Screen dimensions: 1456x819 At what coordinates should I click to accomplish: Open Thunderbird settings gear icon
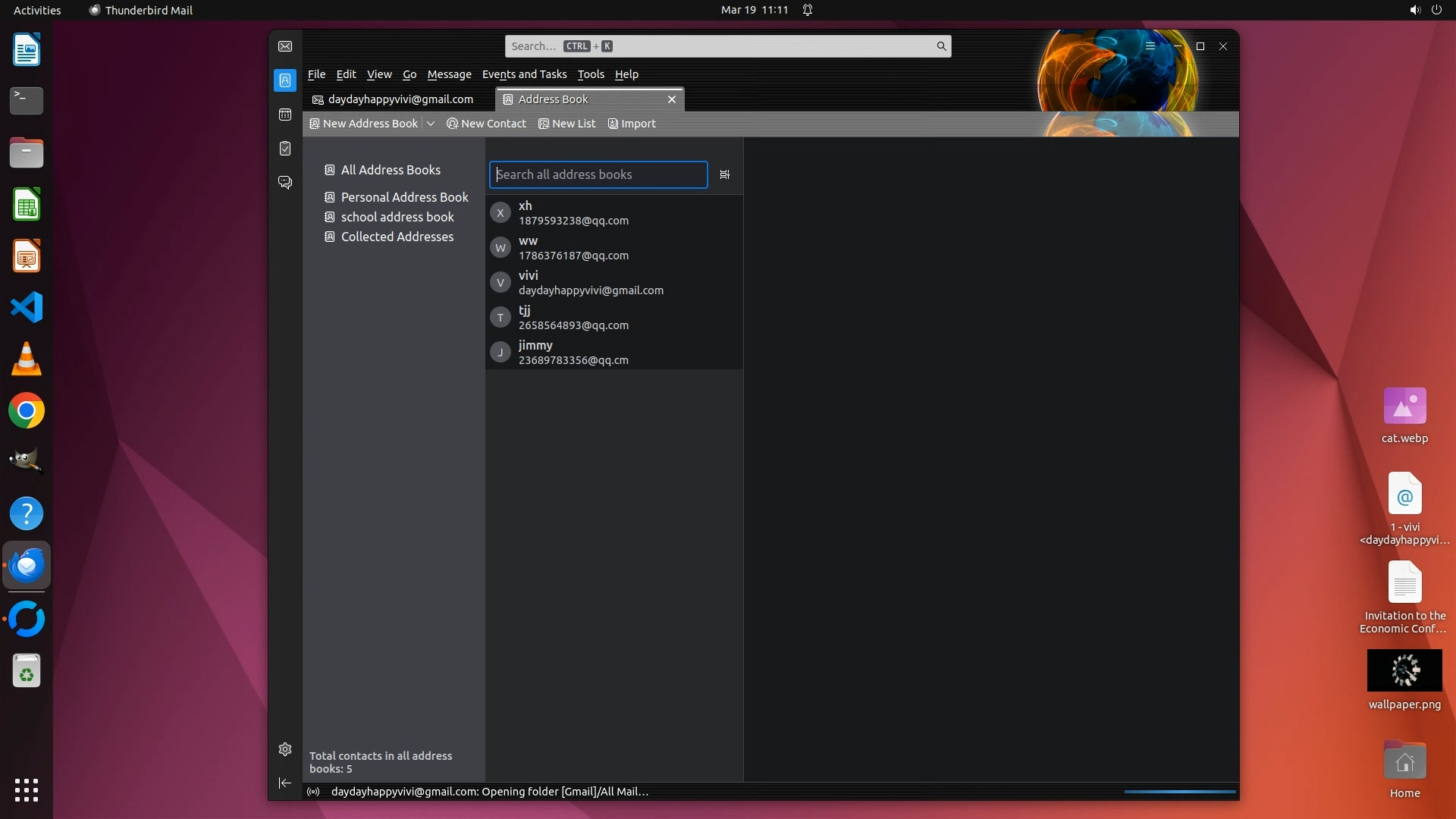tap(285, 749)
